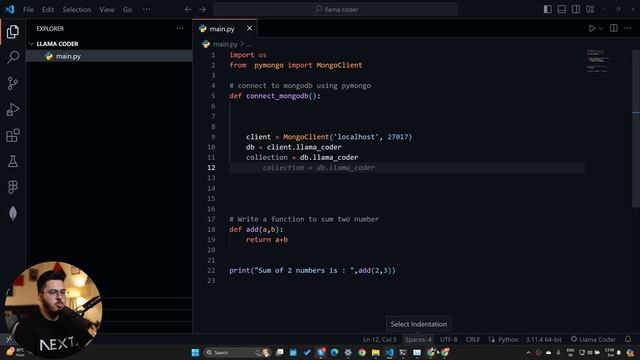The image size is (640, 360).
Task: Open Google Chrome from taskbar
Action: (x=362, y=352)
